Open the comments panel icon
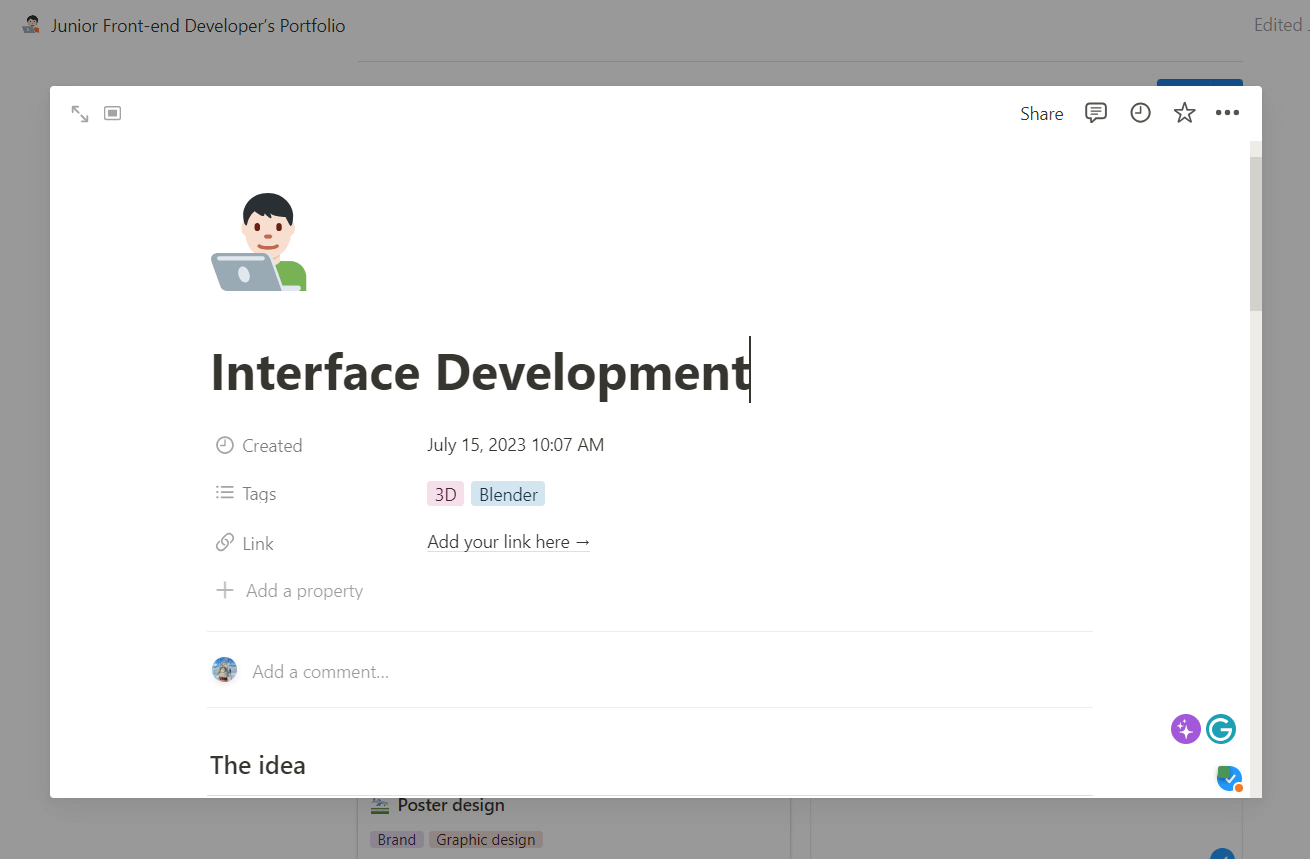The height and width of the screenshot is (859, 1310). [1096, 113]
